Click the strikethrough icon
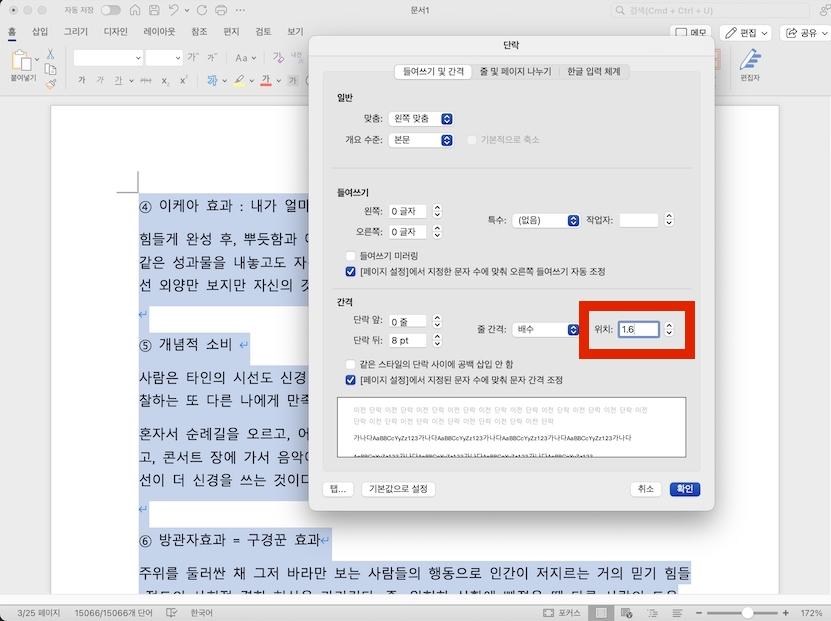This screenshot has height=621, width=831. click(x=146, y=81)
